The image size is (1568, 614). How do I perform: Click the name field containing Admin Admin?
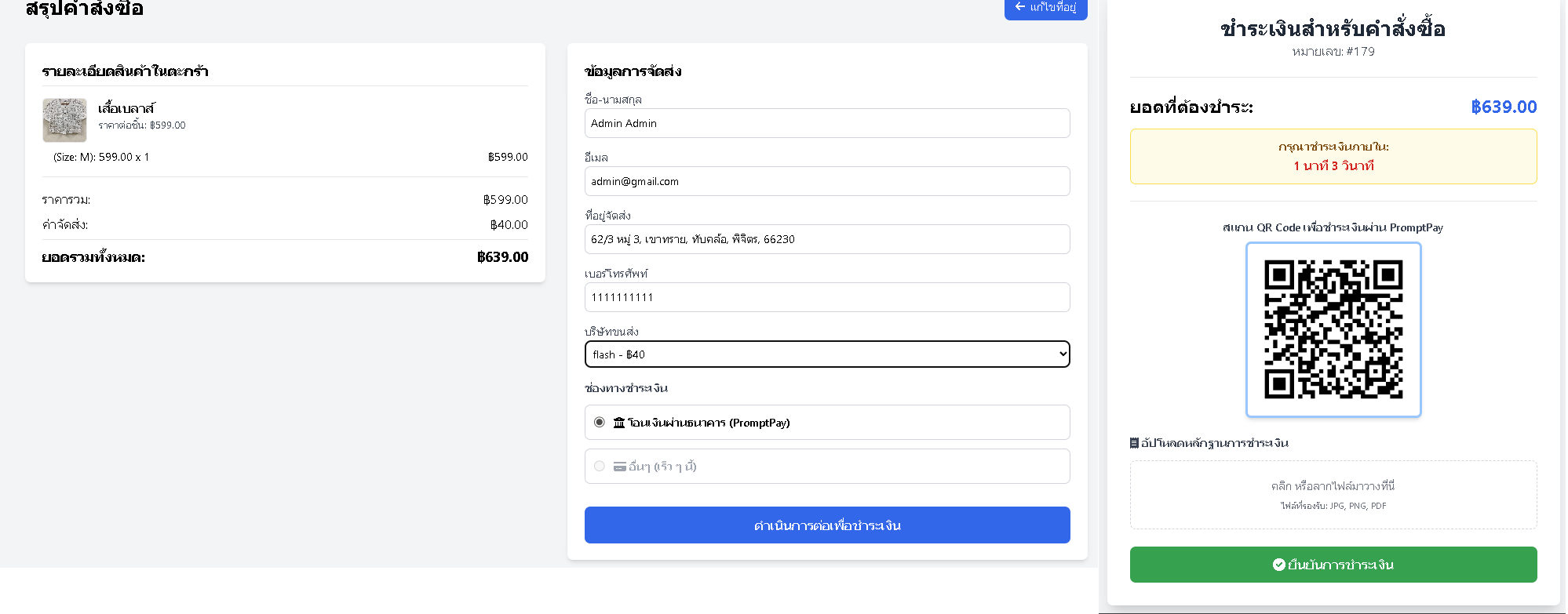click(x=826, y=123)
